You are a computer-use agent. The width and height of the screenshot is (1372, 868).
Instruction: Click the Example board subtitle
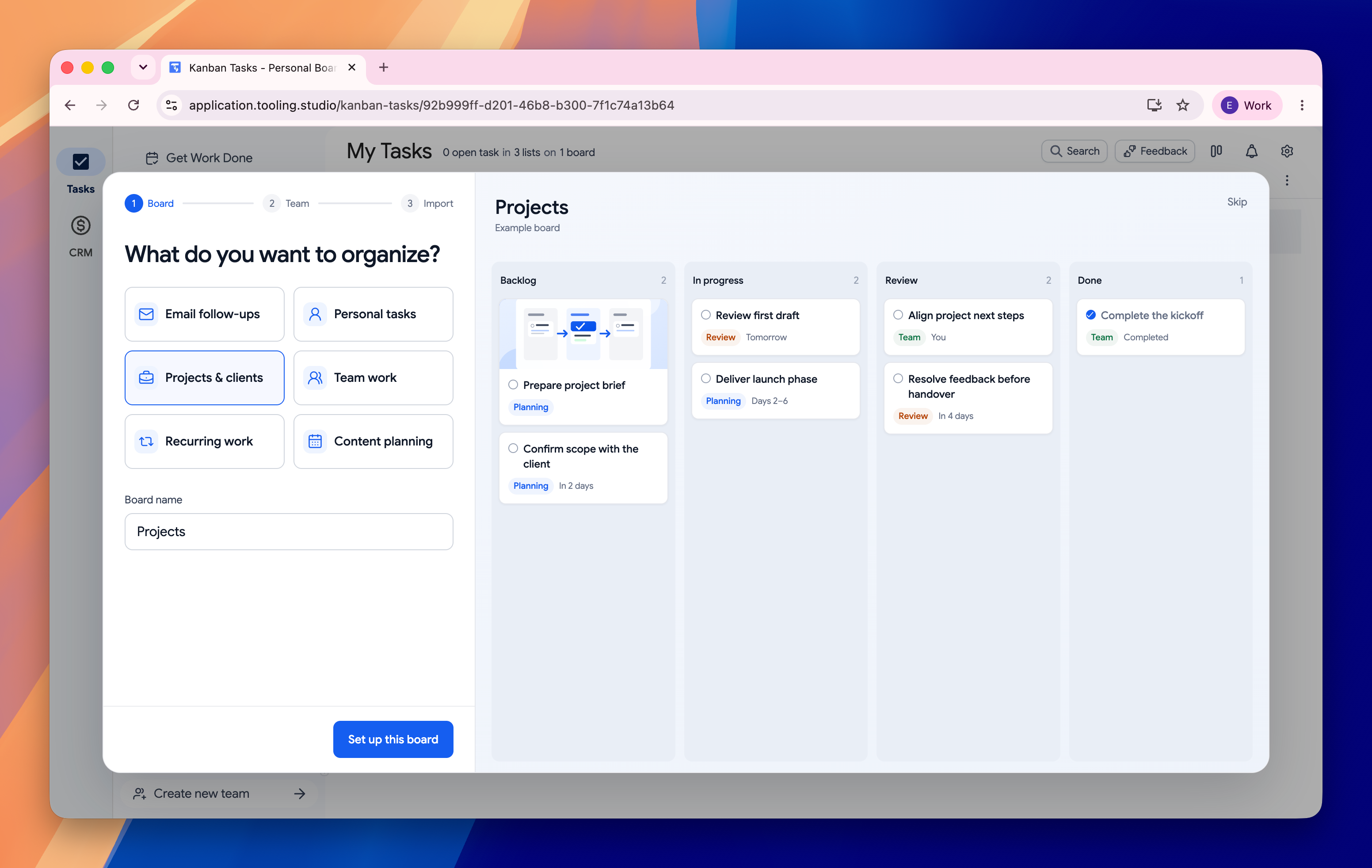pos(527,228)
